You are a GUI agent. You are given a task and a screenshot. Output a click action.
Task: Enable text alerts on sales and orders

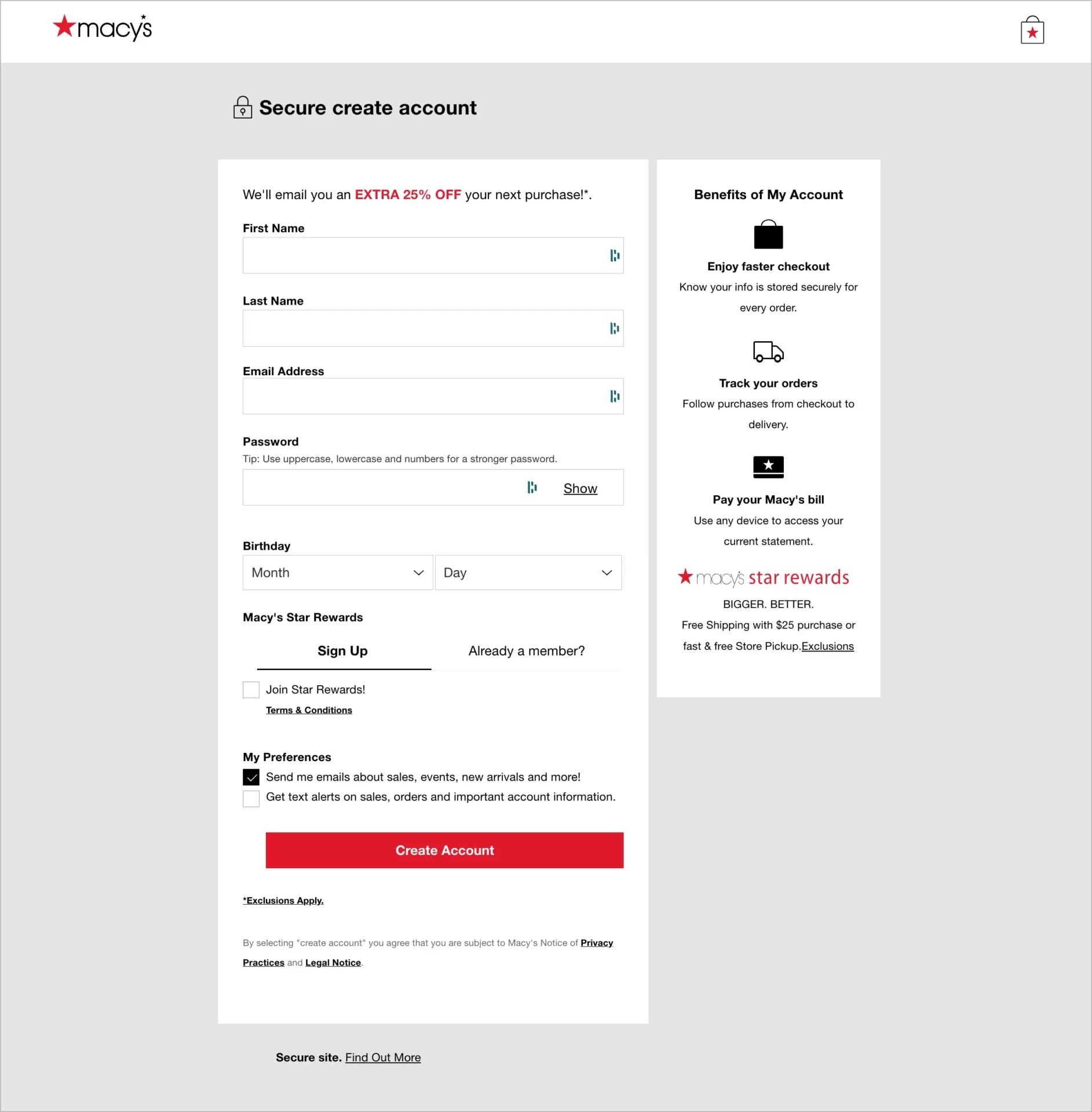[x=251, y=798]
